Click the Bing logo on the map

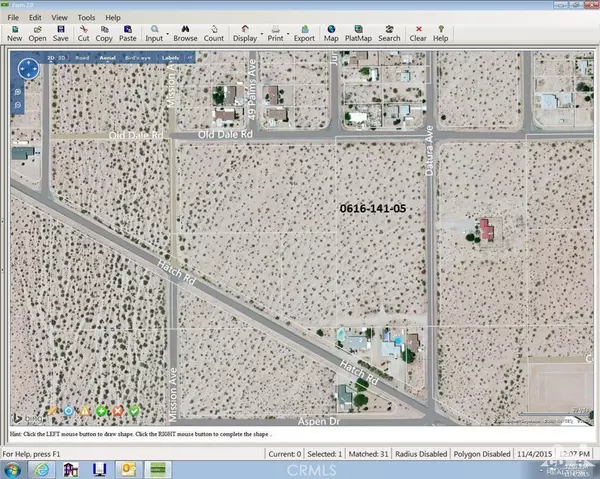click(27, 418)
